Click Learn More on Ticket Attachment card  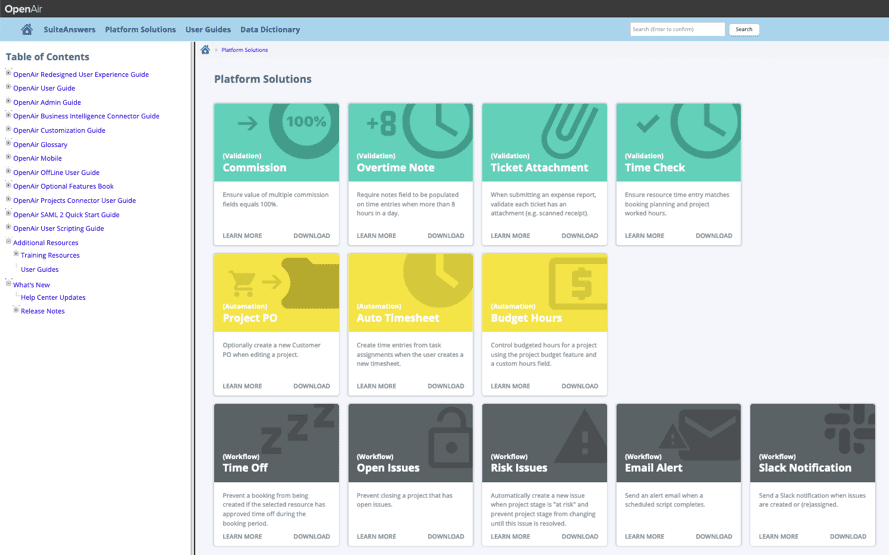click(510, 236)
